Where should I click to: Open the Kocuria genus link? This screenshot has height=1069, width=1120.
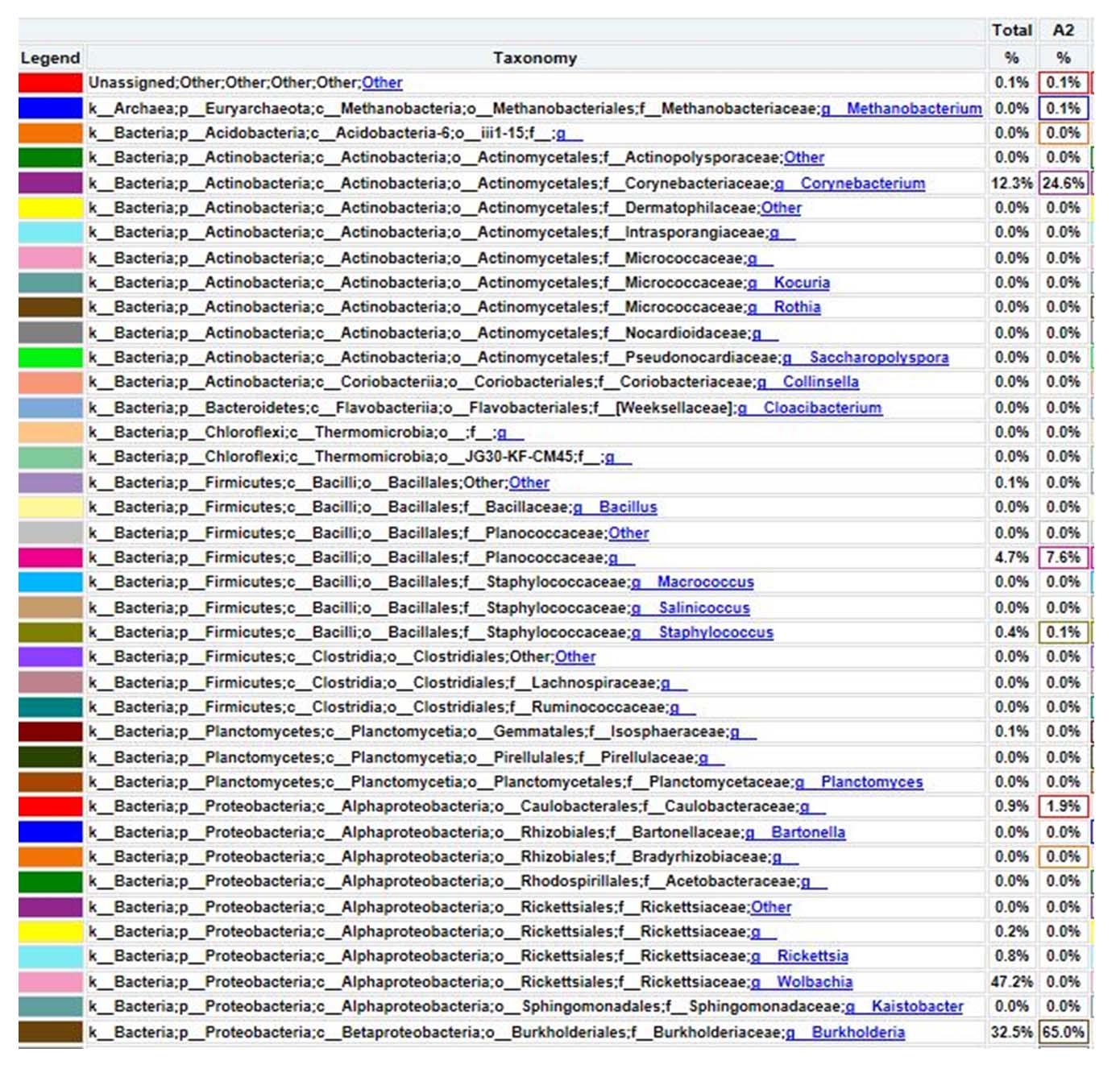(x=801, y=283)
